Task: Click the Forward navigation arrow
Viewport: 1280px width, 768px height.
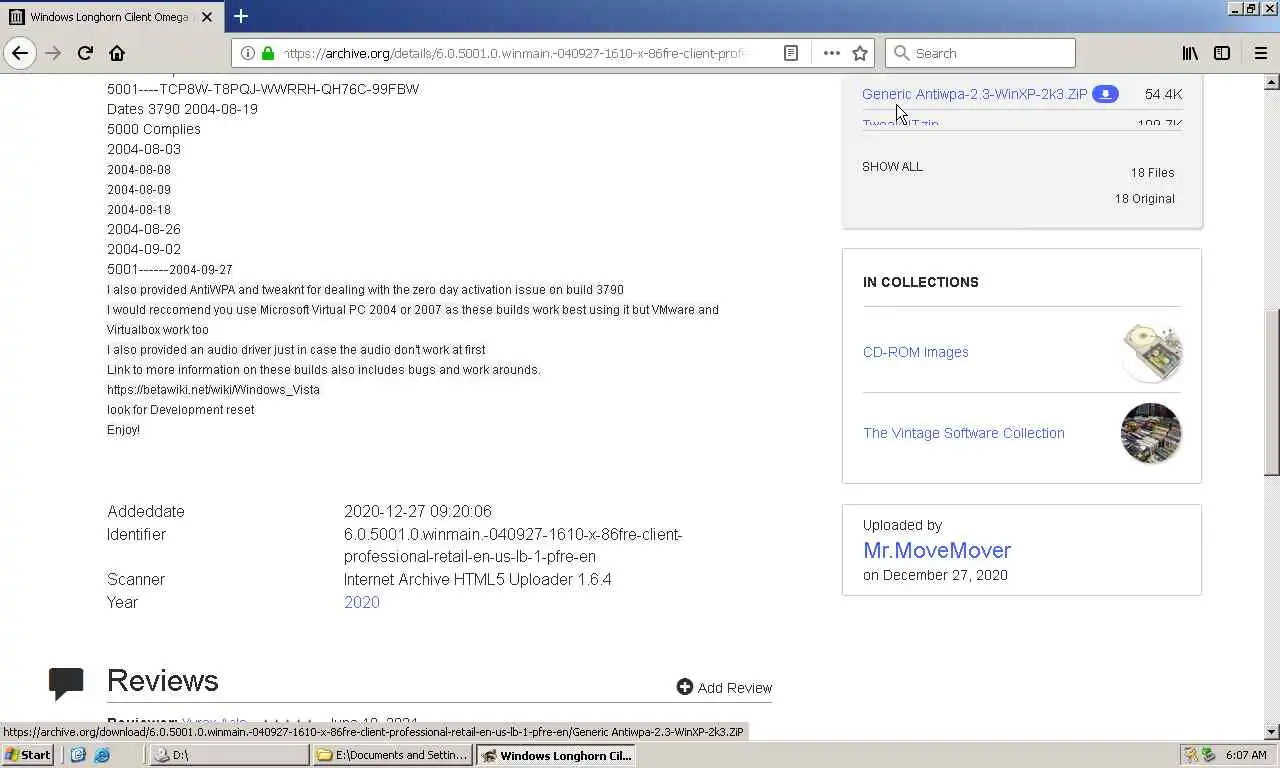Action: (53, 53)
